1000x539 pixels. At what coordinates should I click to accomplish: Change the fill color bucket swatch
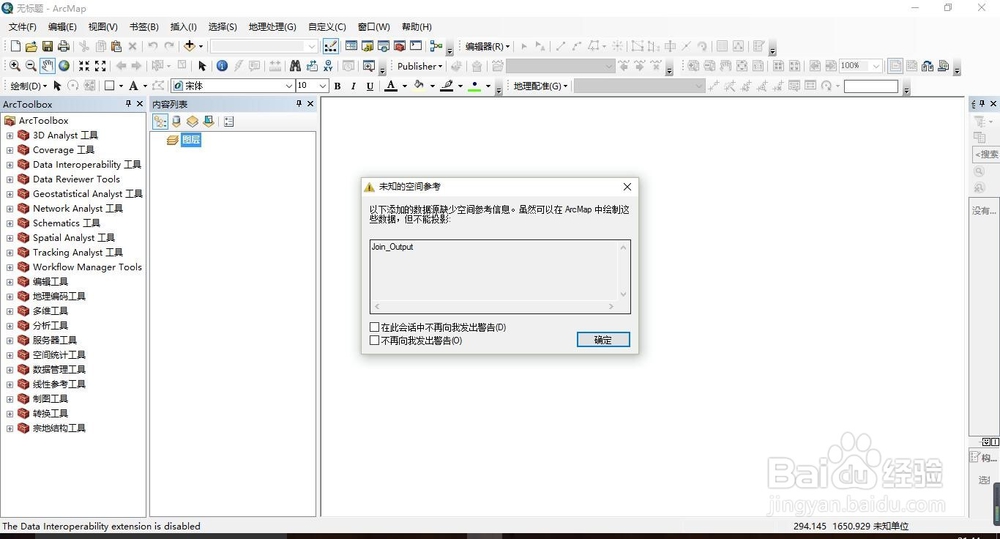pos(419,86)
